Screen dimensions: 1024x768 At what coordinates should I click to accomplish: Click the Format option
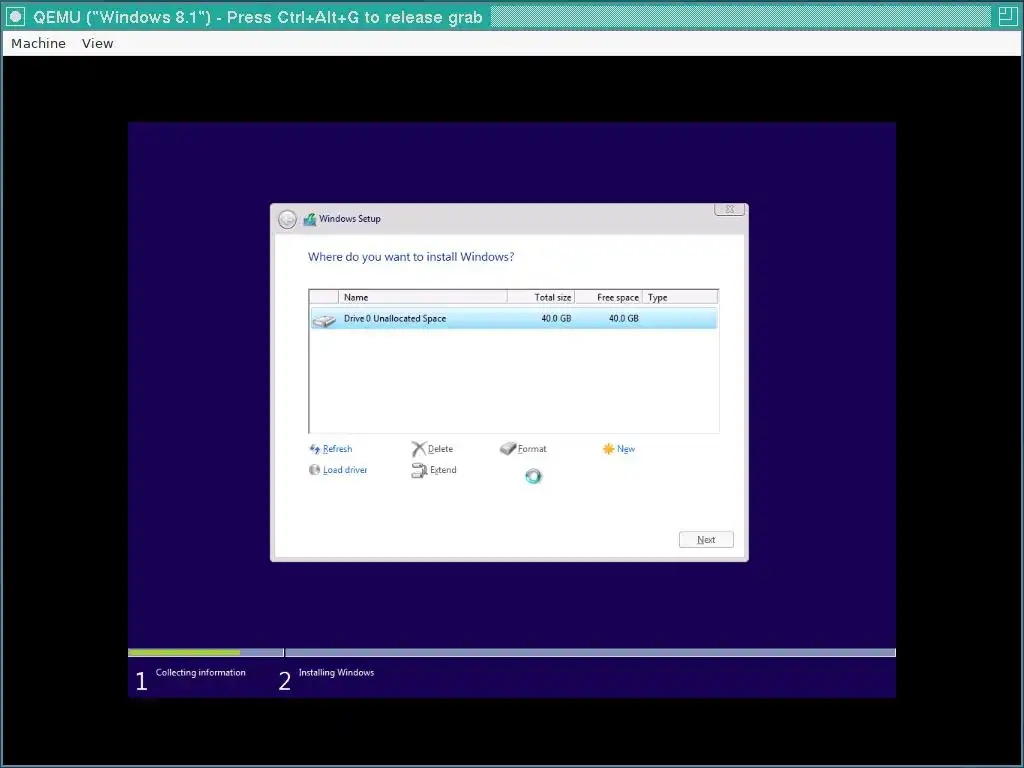532,449
